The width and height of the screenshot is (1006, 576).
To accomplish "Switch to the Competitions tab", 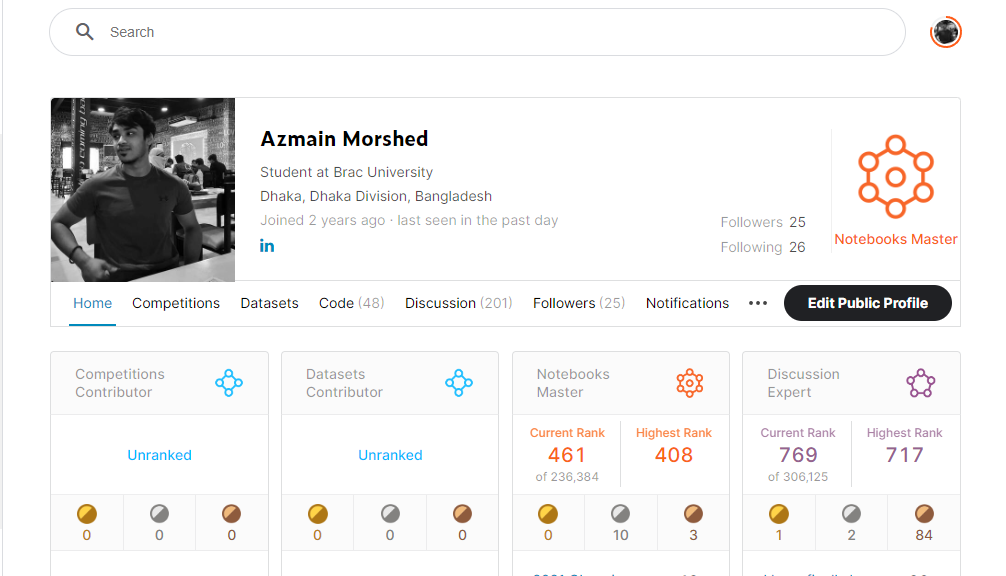I will click(176, 303).
